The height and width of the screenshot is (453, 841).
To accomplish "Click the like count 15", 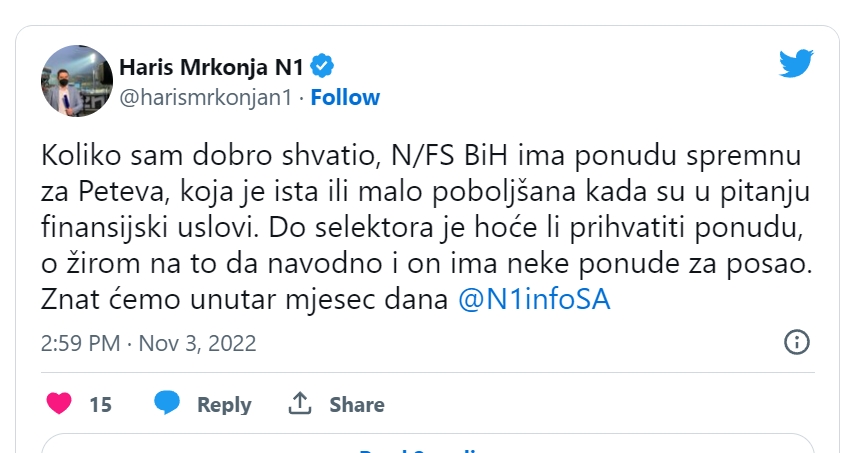I will tap(100, 405).
